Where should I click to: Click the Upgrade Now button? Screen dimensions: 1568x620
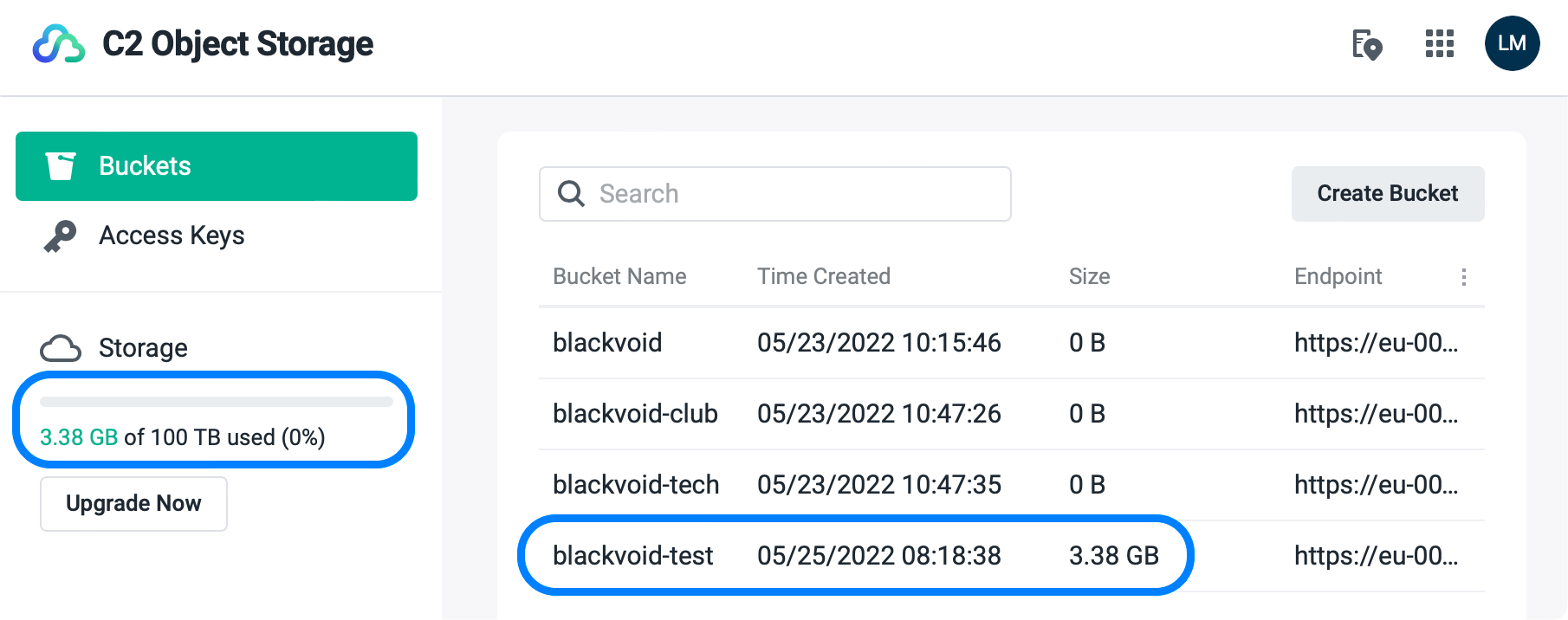point(133,503)
